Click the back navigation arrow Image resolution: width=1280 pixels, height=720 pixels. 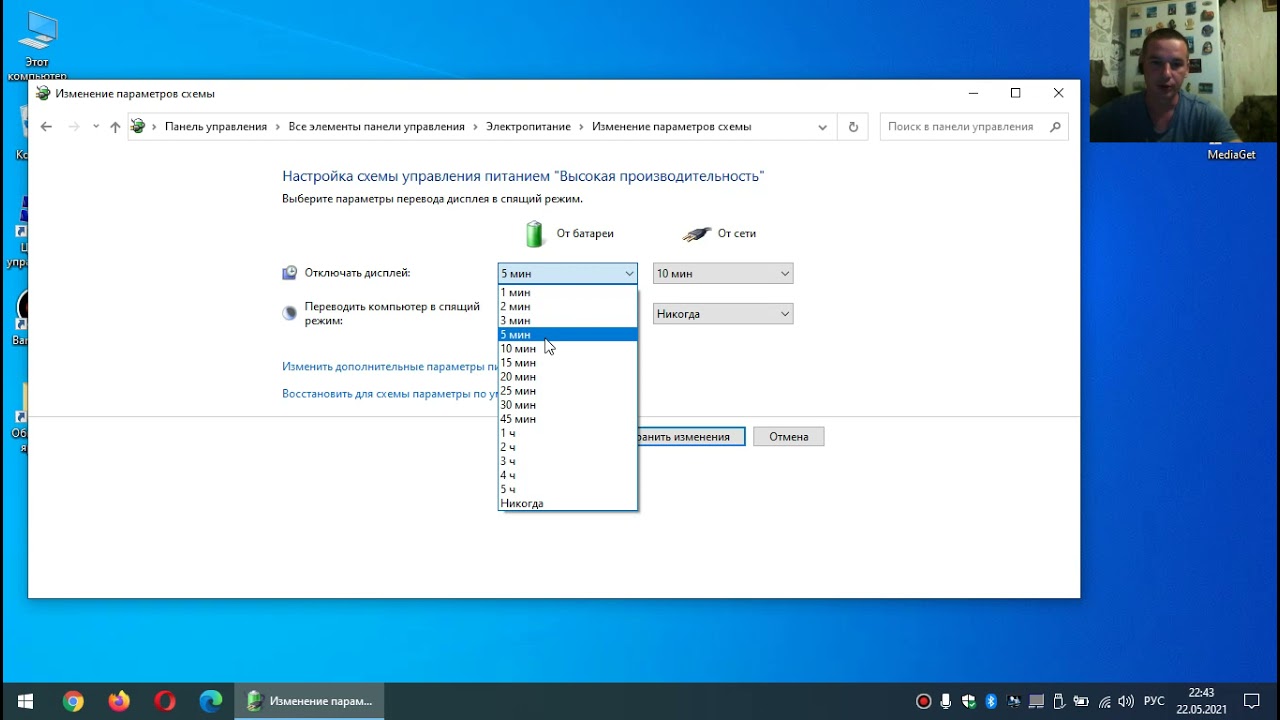pos(46,126)
